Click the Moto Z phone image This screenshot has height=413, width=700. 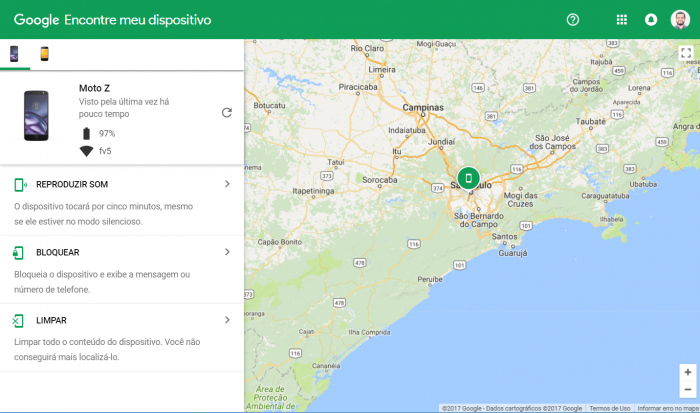click(x=36, y=116)
